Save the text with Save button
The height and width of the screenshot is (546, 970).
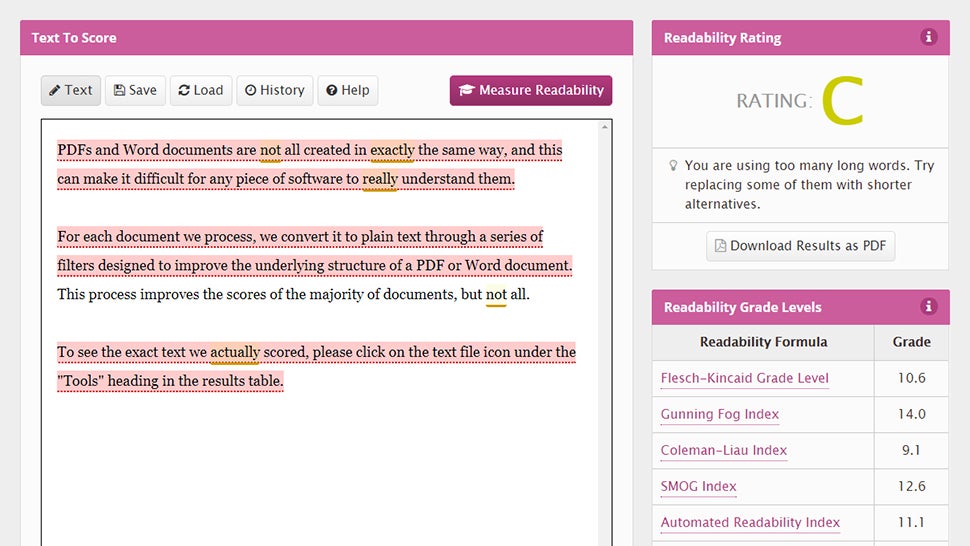pyautogui.click(x=135, y=90)
